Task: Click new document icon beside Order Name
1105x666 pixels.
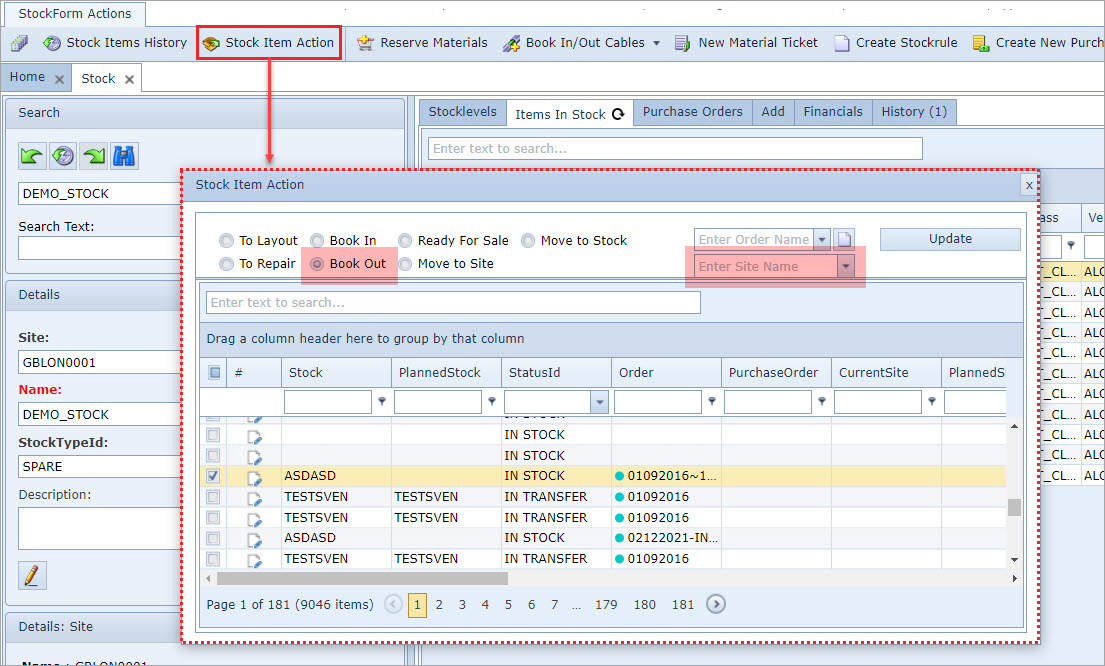Action: (844, 240)
